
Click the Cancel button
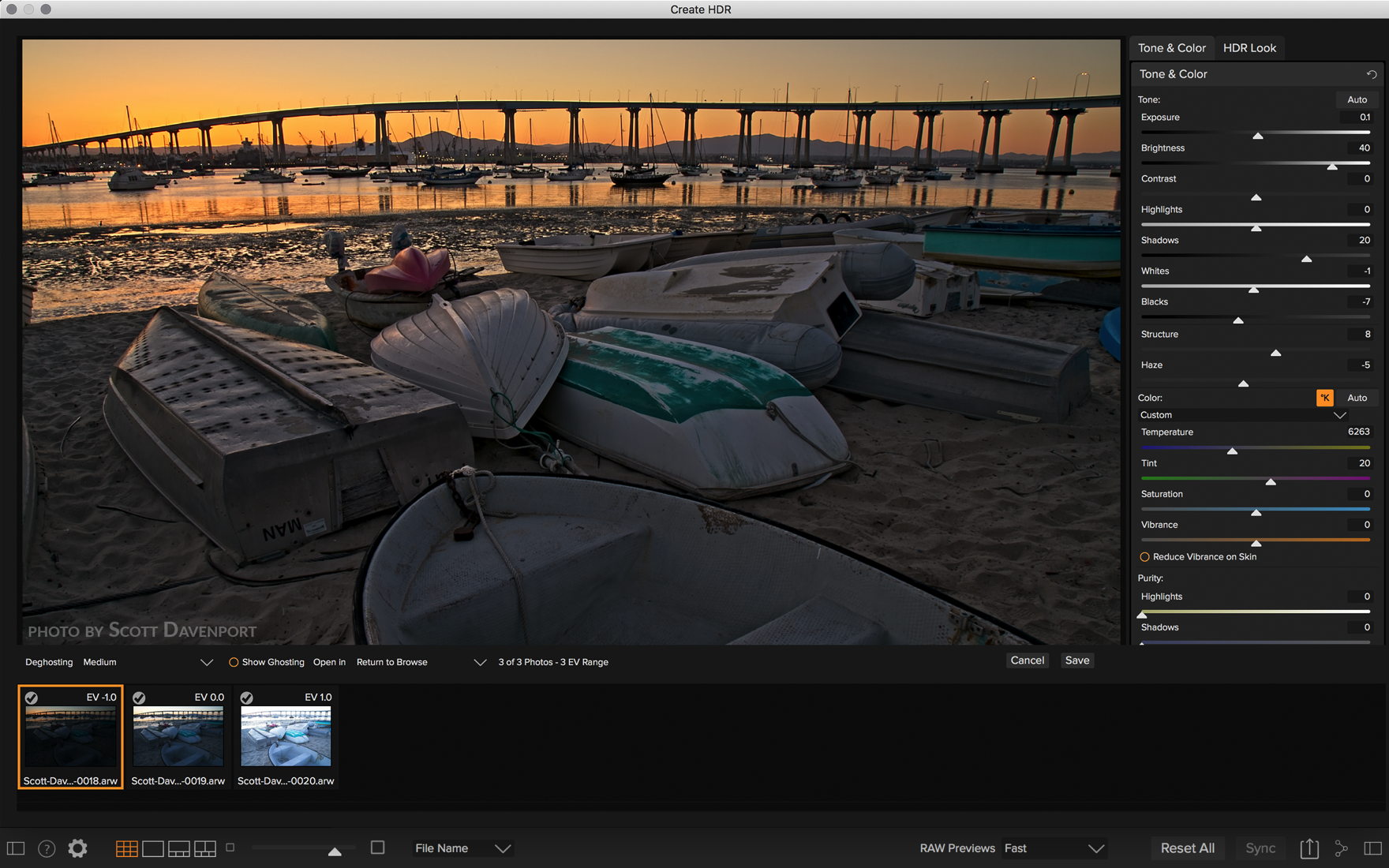1027,660
